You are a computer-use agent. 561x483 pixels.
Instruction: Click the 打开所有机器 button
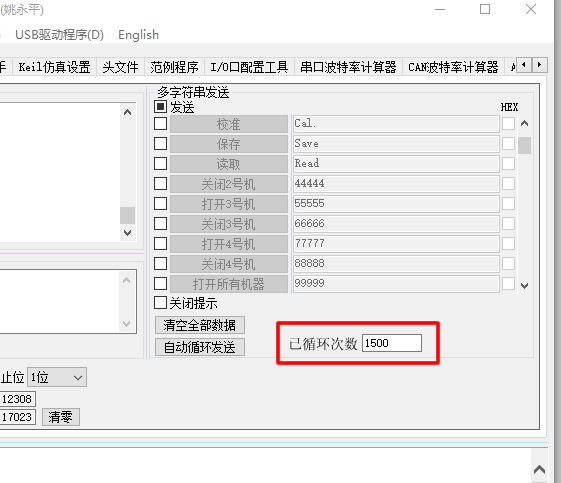tap(229, 284)
